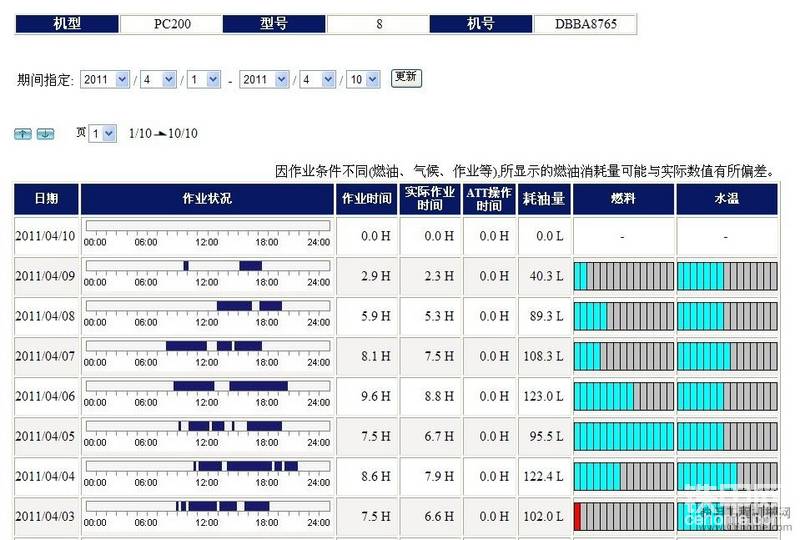This screenshot has height=540, width=800.
Task: Click the actual work time 8.8 H
Action: click(439, 397)
